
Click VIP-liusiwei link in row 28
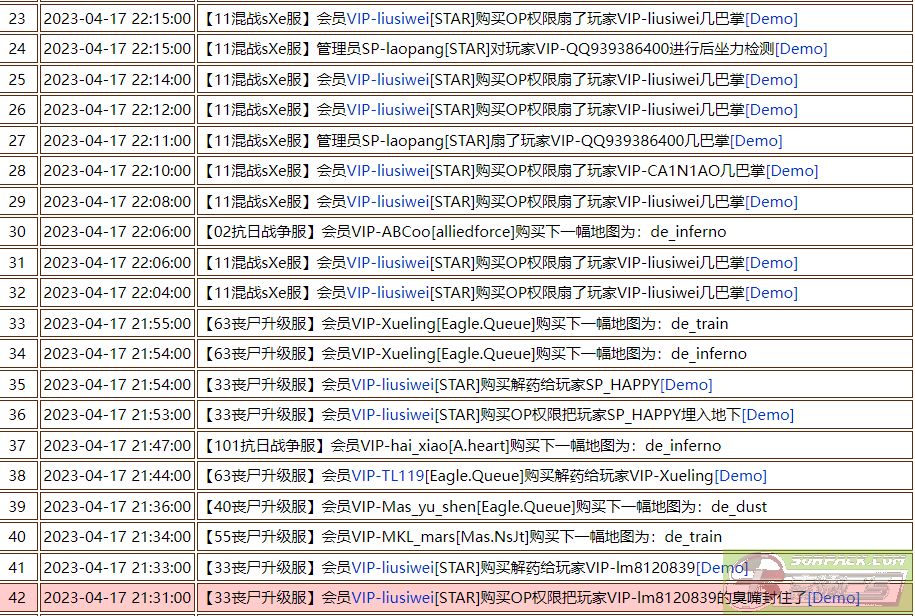pyautogui.click(x=388, y=171)
